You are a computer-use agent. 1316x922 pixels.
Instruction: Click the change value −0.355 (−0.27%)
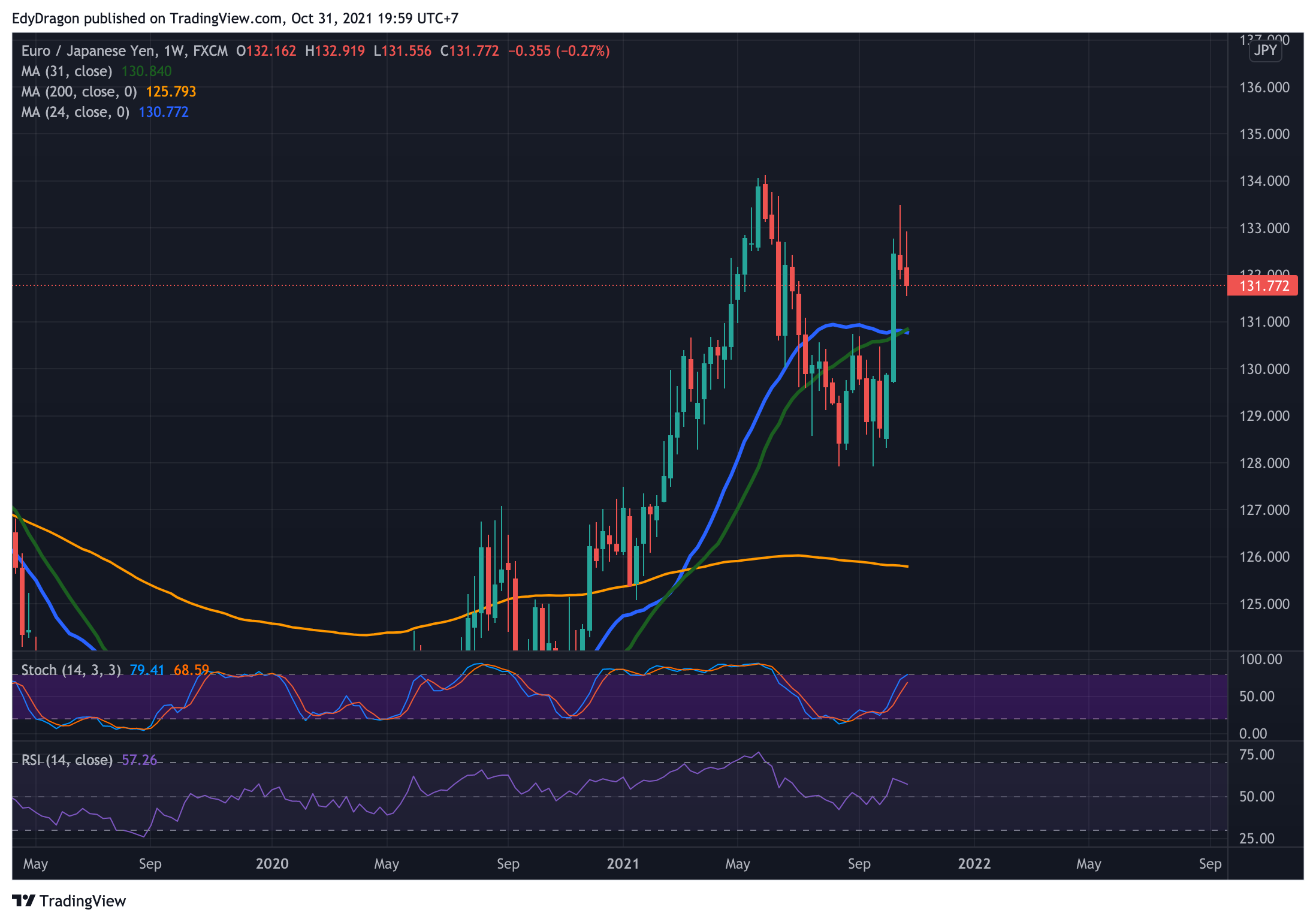click(559, 51)
